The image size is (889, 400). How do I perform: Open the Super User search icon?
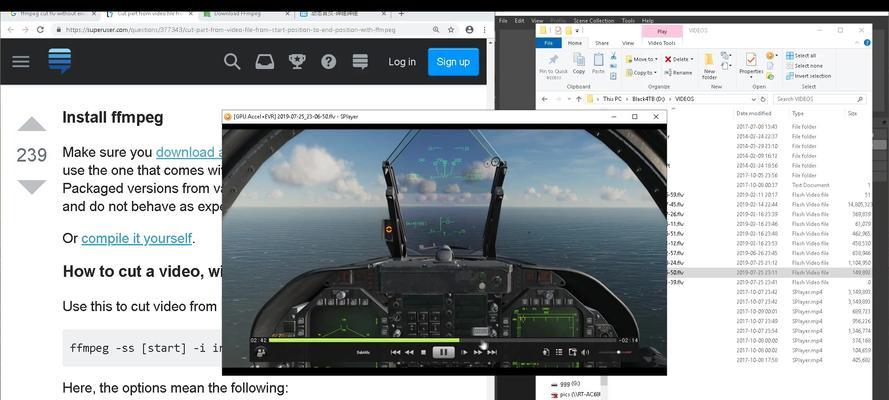232,61
